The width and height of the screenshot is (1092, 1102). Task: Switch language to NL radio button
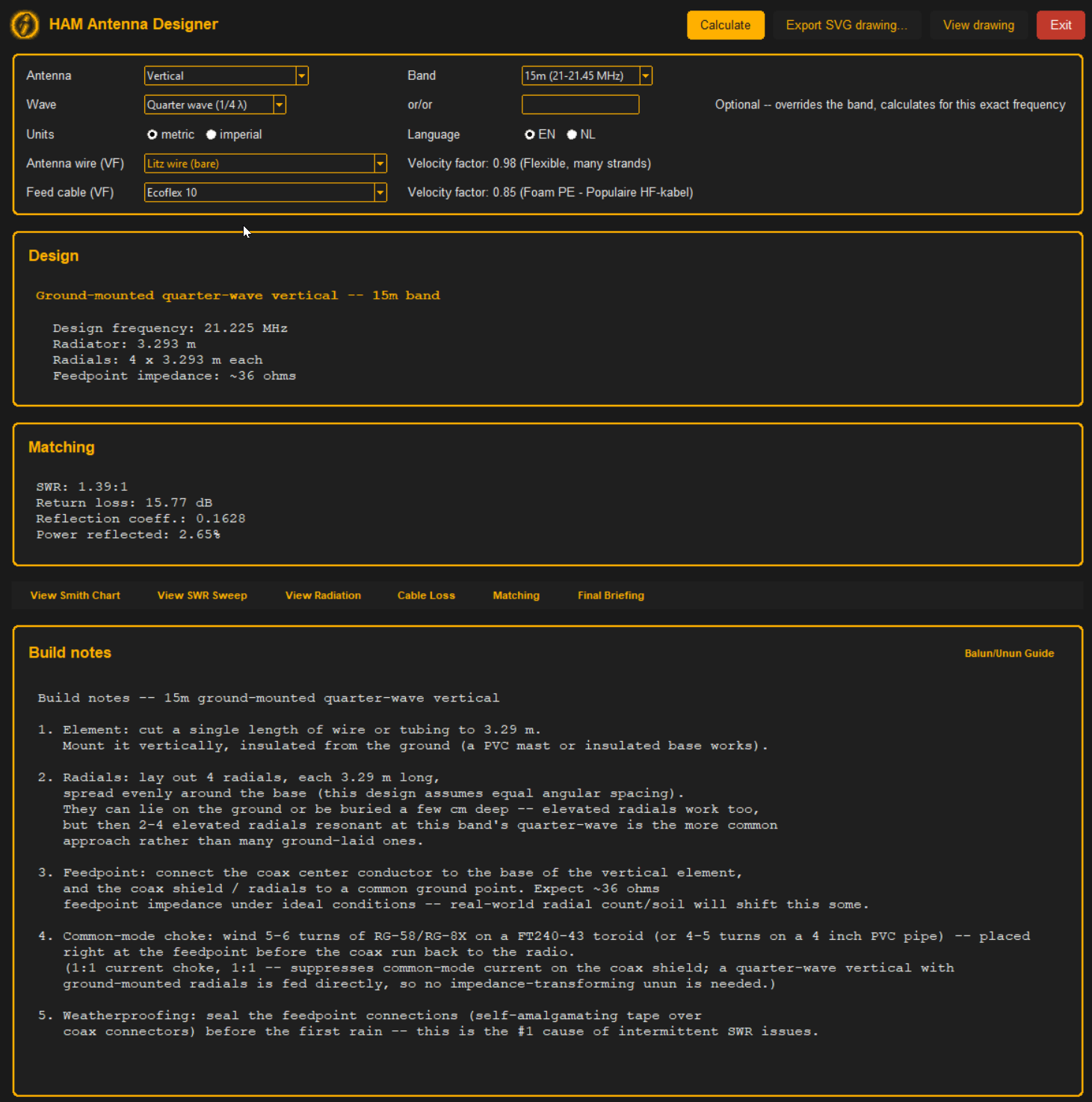[572, 134]
